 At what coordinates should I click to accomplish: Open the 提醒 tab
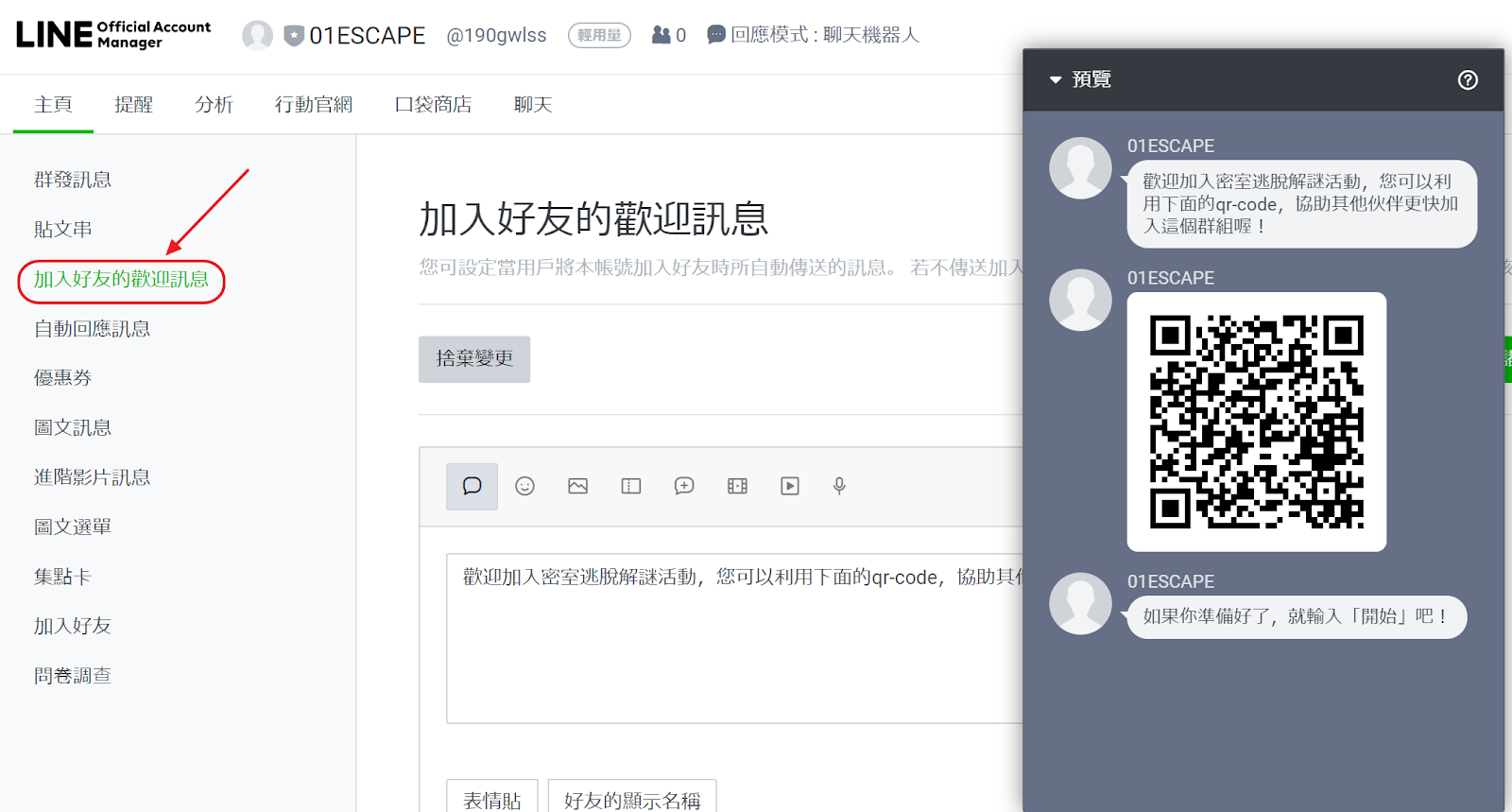tap(133, 104)
